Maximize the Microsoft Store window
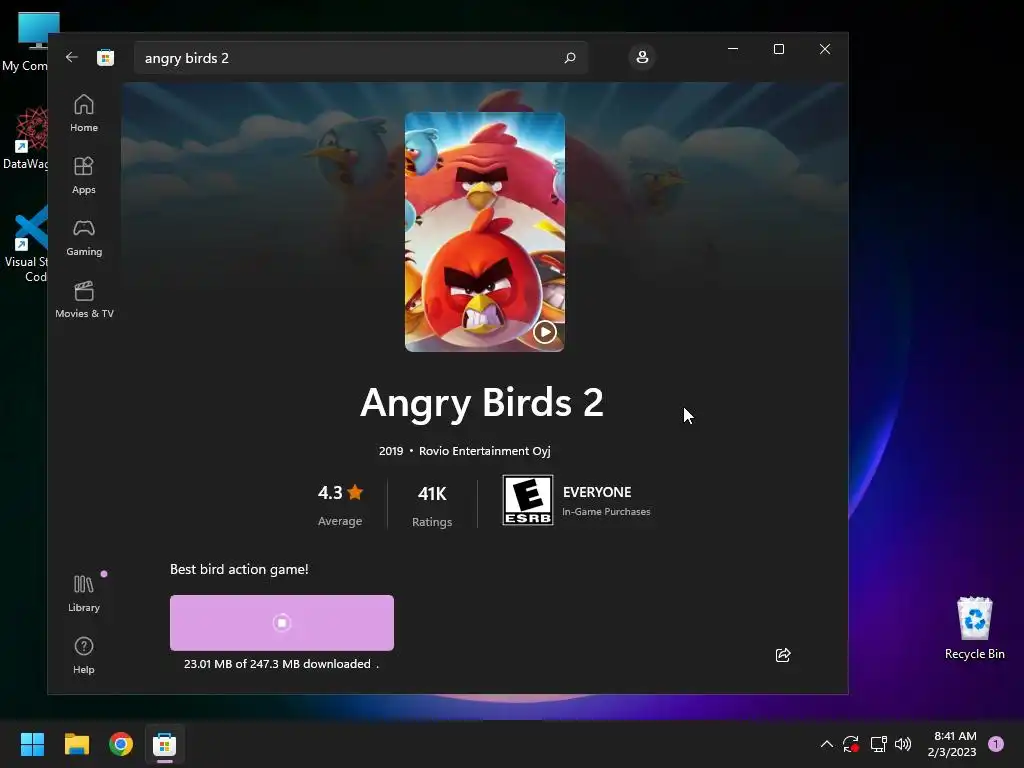The image size is (1024, 768). click(778, 49)
